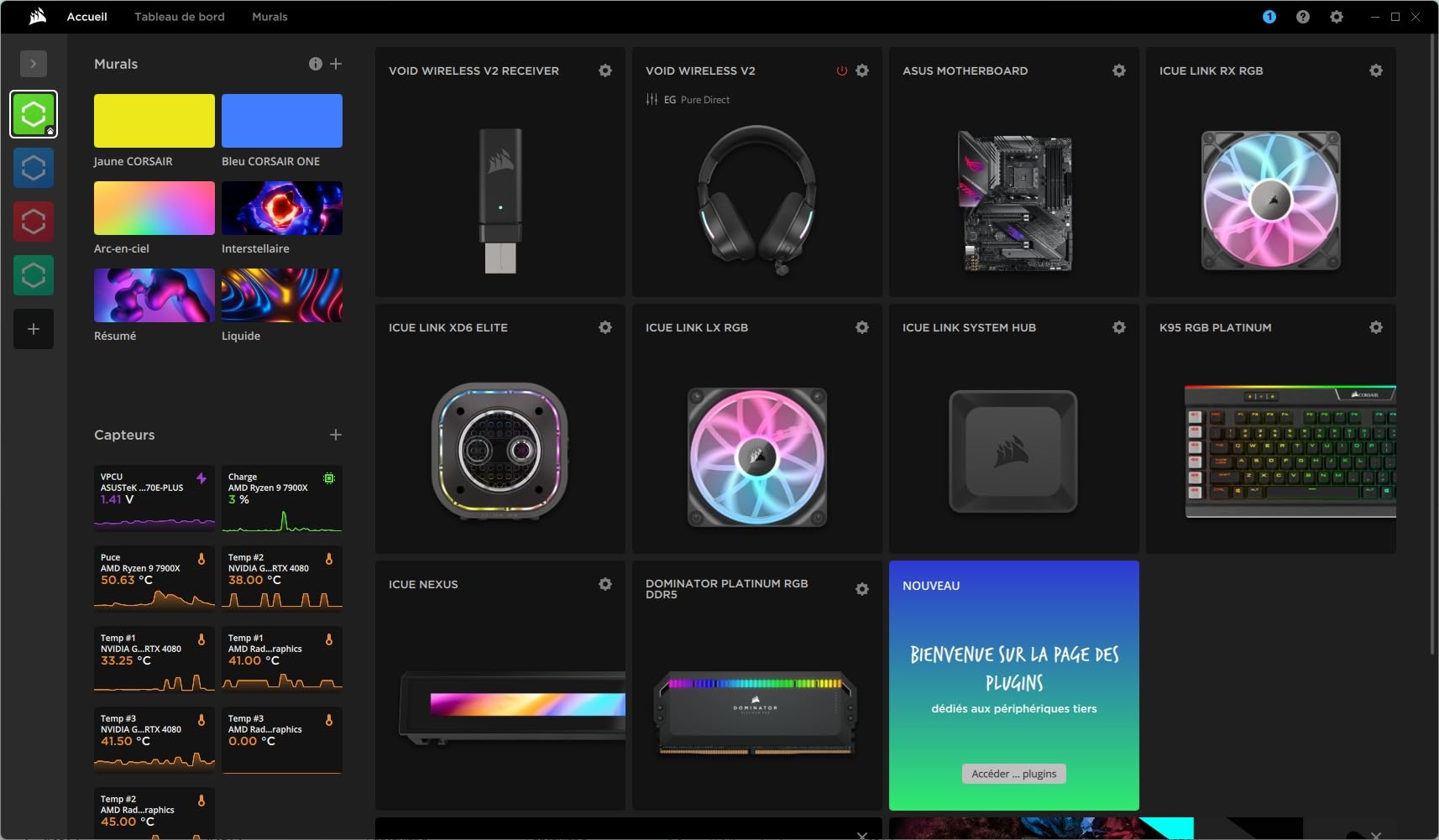Open the help question mark icon
Screen dimensions: 1439x840
pos(1303,17)
